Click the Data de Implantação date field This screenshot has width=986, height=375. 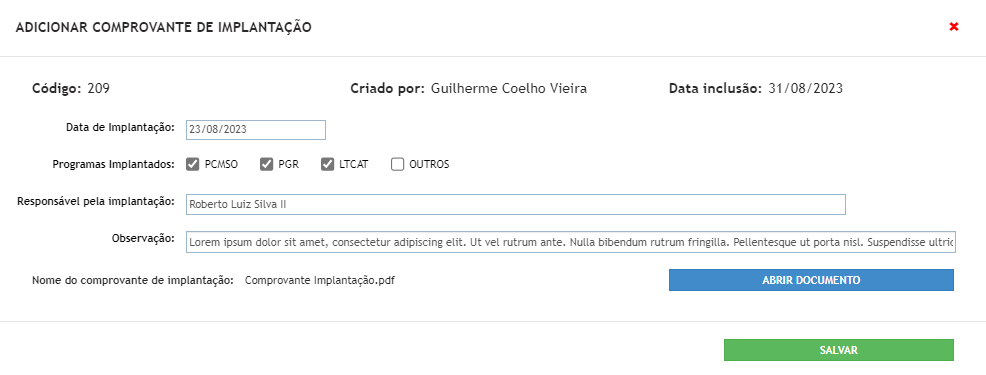256,130
